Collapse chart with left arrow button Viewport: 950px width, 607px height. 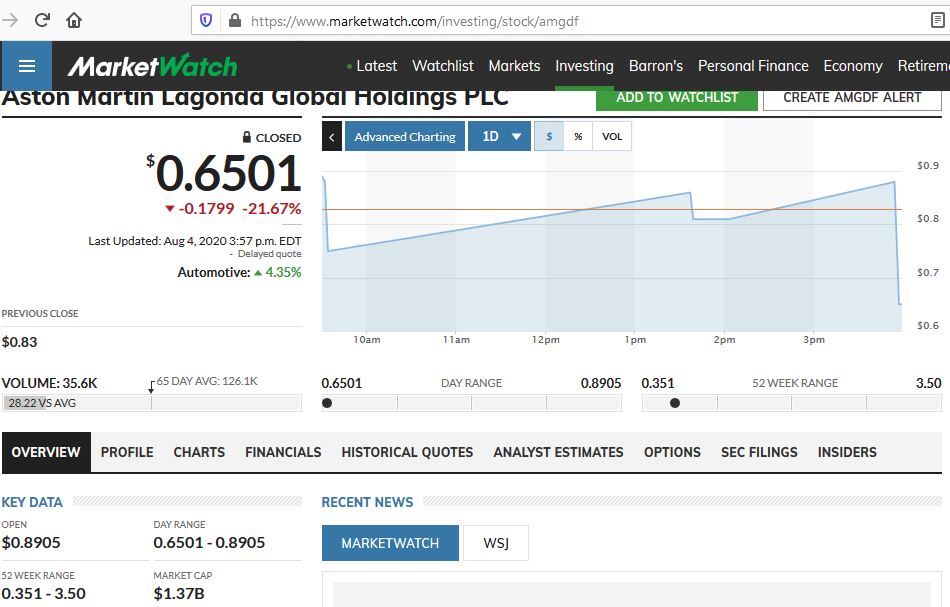[x=331, y=136]
